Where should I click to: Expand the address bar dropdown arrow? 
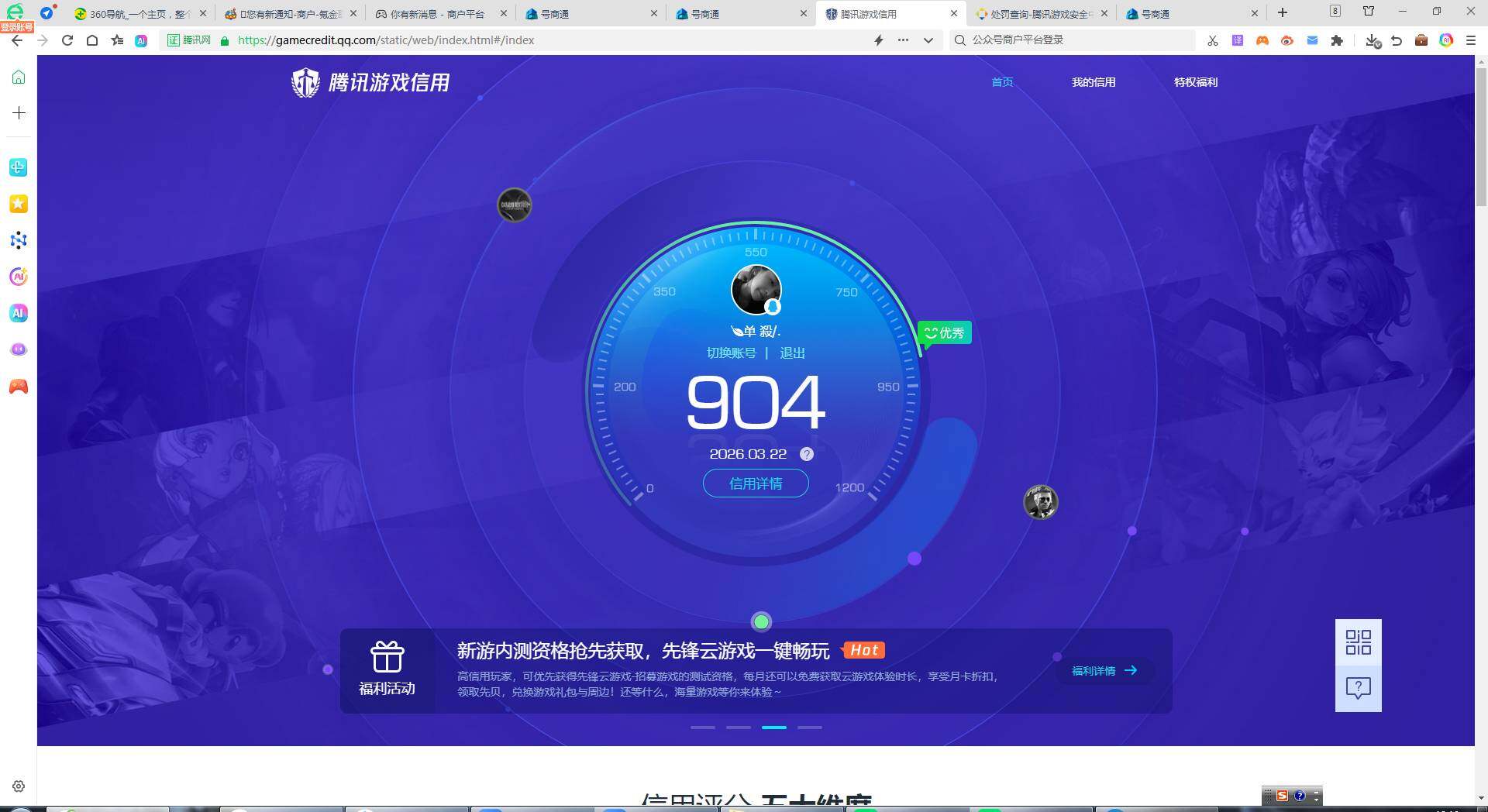928,40
